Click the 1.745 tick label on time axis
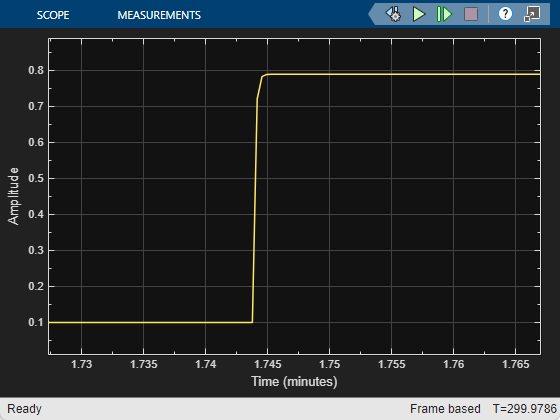Screen dimensions: 560x420 pos(268,364)
